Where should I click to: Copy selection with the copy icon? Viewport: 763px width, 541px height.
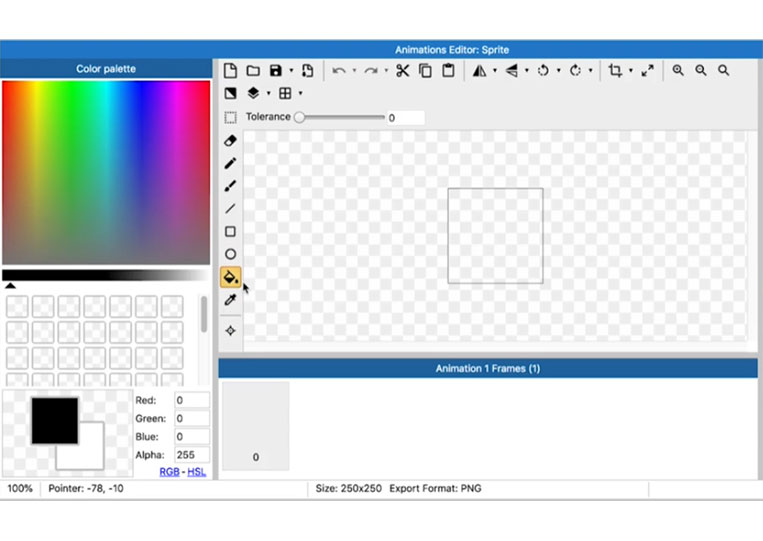click(425, 71)
